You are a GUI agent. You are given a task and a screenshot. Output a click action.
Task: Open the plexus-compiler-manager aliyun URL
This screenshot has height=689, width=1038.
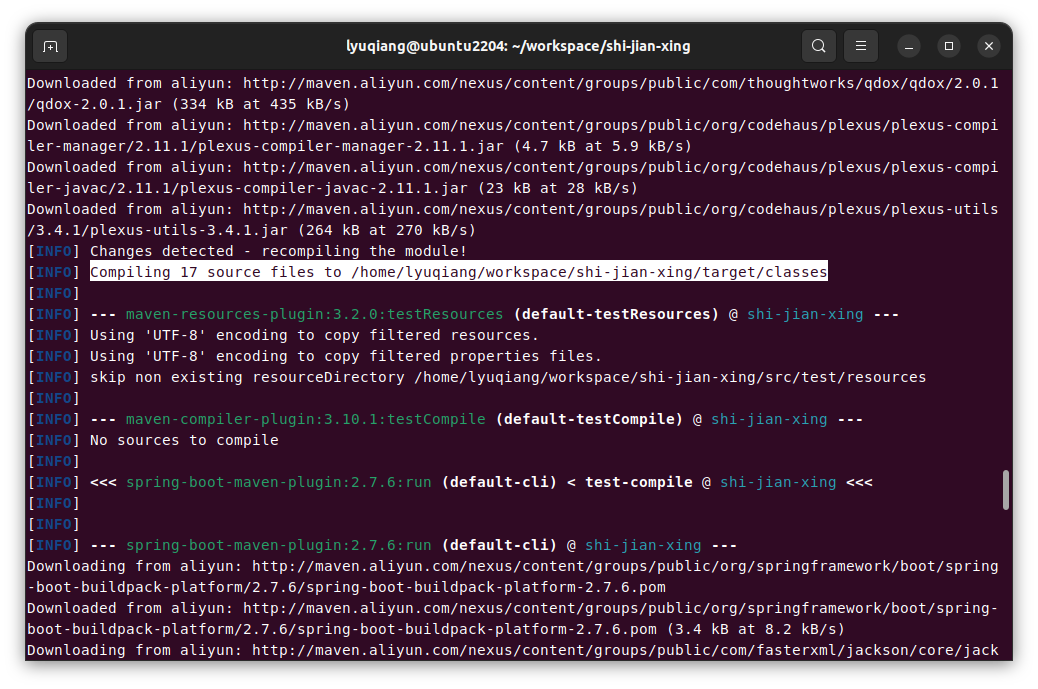click(x=620, y=125)
